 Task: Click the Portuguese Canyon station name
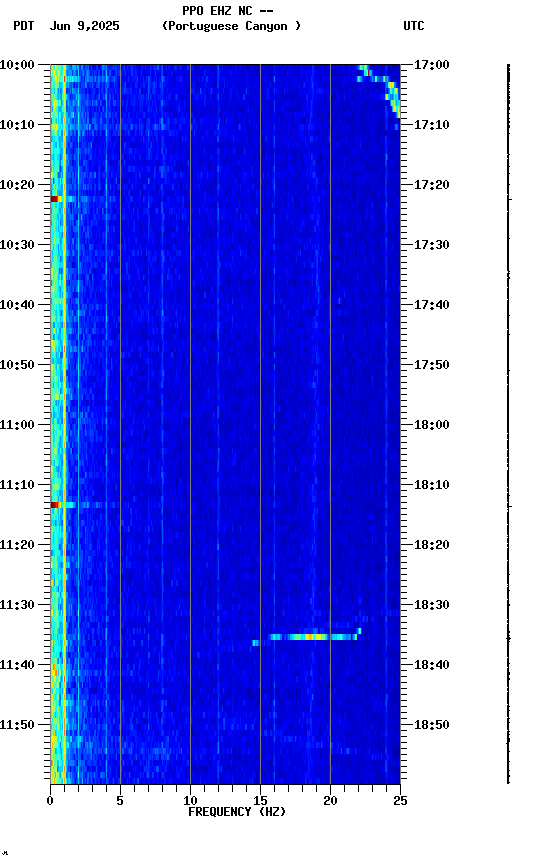tap(231, 26)
